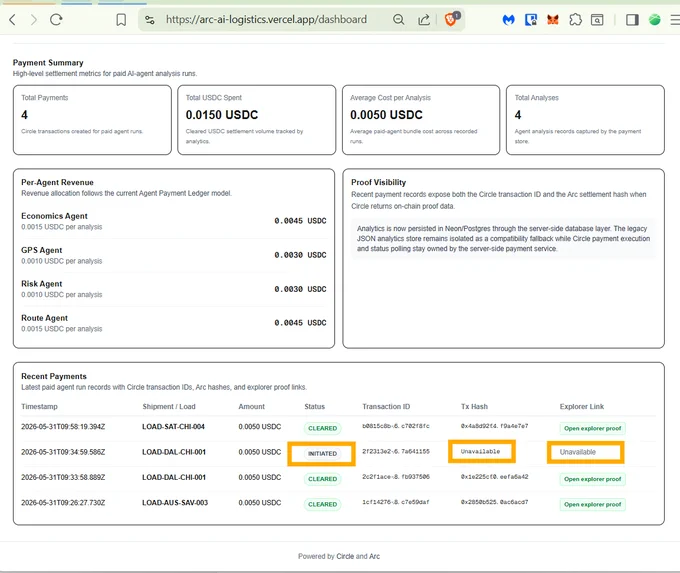Screen dimensions: 680x573
Task: Click the Timestamp column header
Action: click(39, 406)
